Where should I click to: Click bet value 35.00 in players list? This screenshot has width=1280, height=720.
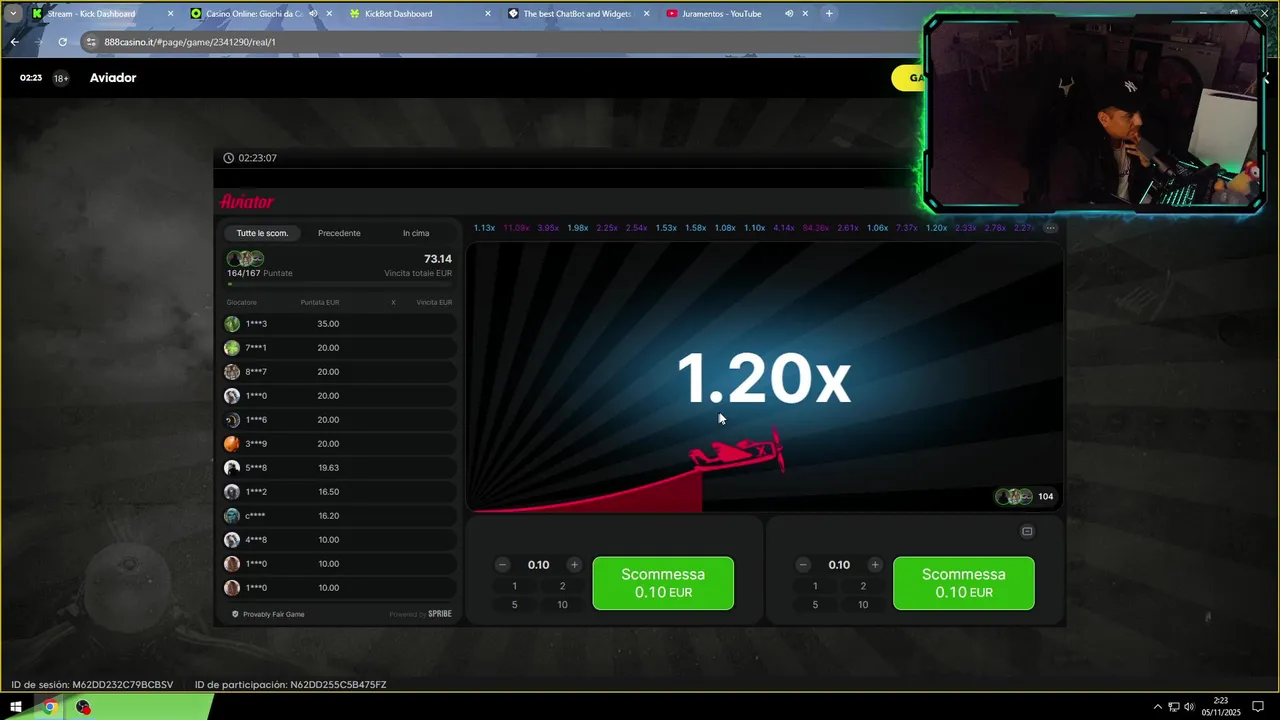point(328,324)
